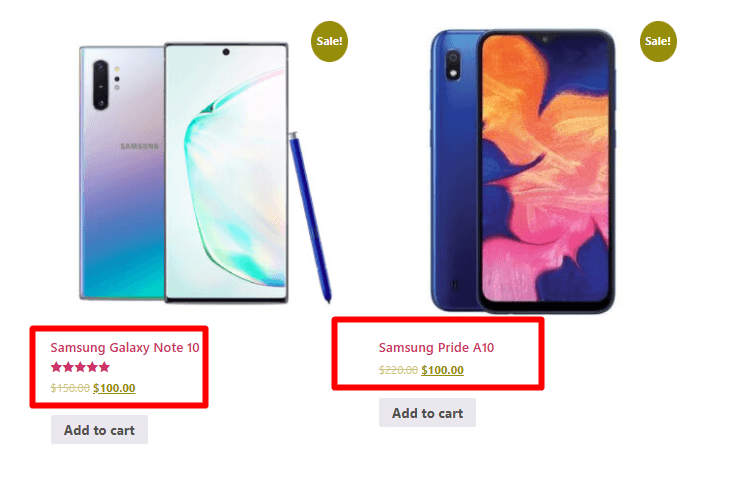The height and width of the screenshot is (487, 751).
Task: Click the Note 10 punch-hole front camera
Action: (226, 52)
